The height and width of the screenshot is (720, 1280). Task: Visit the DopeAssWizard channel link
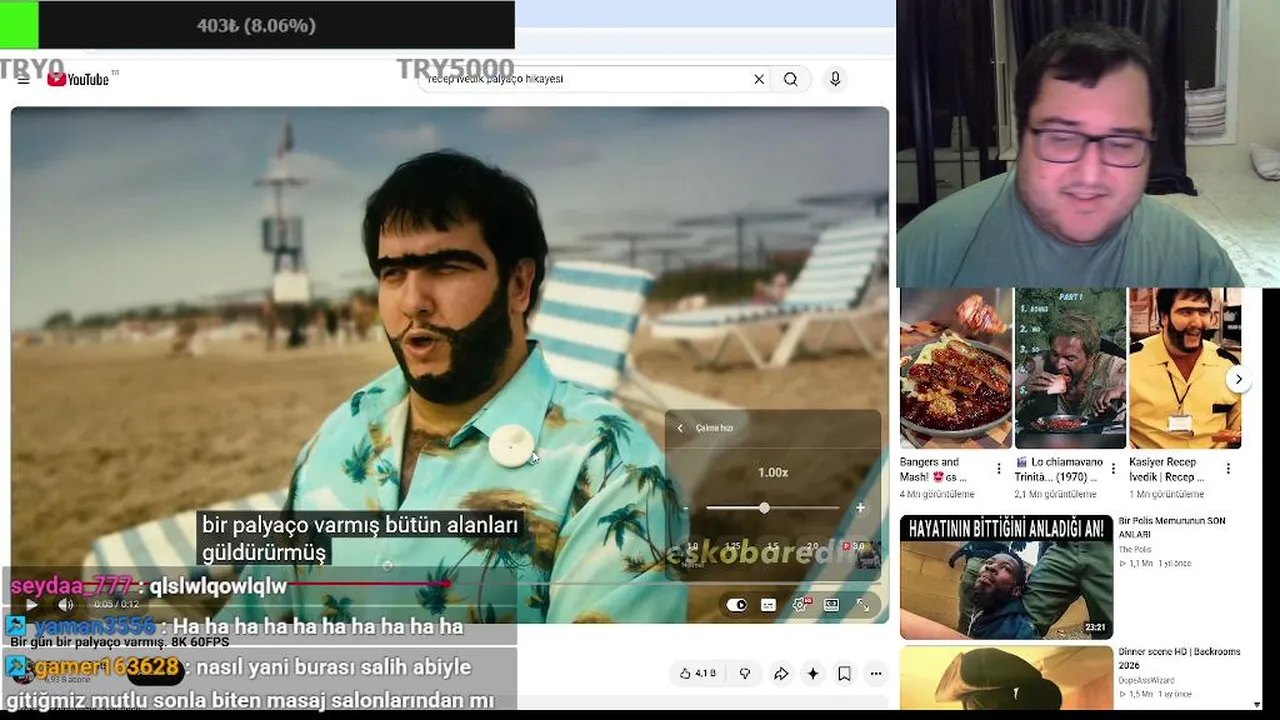pos(1147,680)
